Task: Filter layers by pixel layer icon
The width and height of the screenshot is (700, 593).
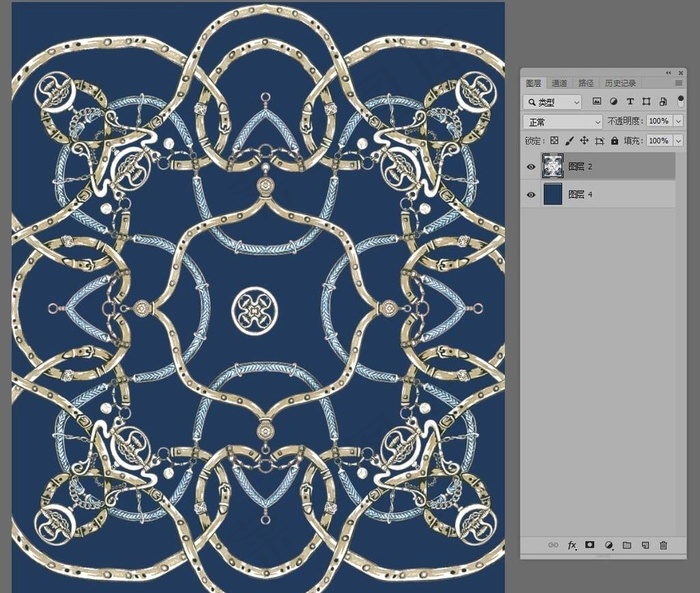Action: point(597,102)
